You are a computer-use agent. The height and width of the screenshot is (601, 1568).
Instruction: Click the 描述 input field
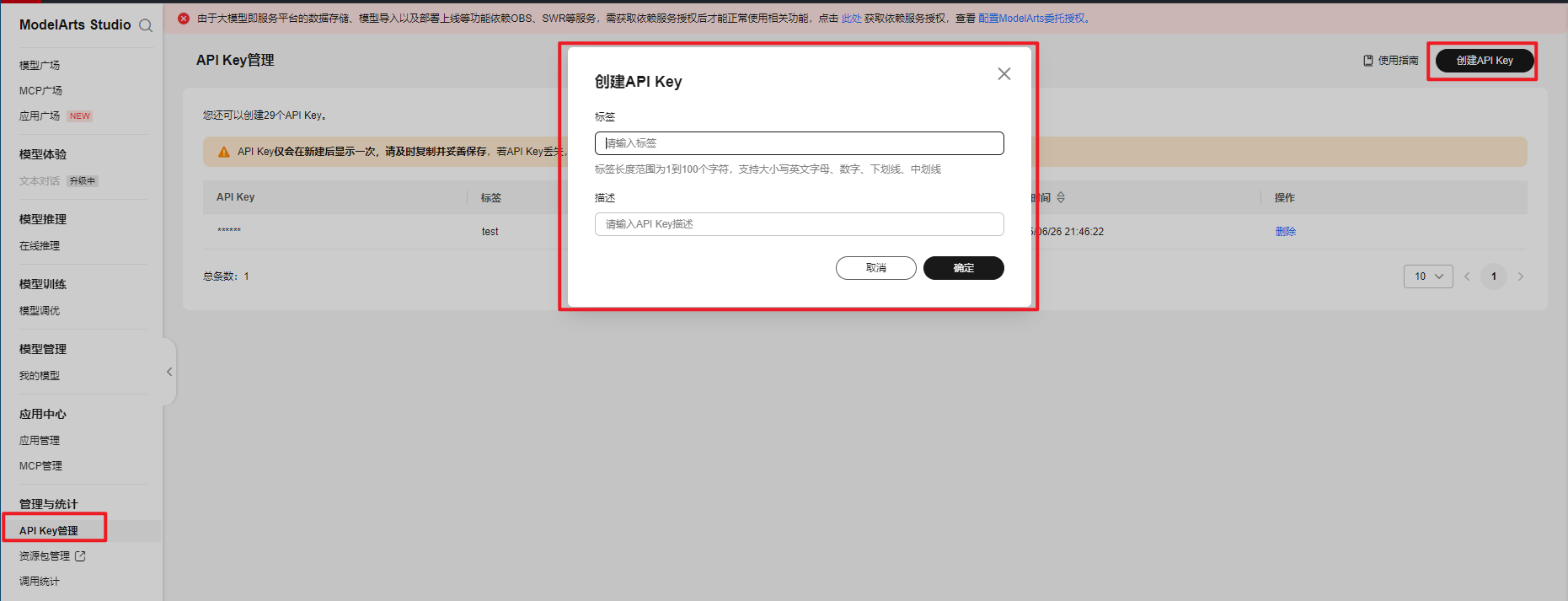[799, 224]
